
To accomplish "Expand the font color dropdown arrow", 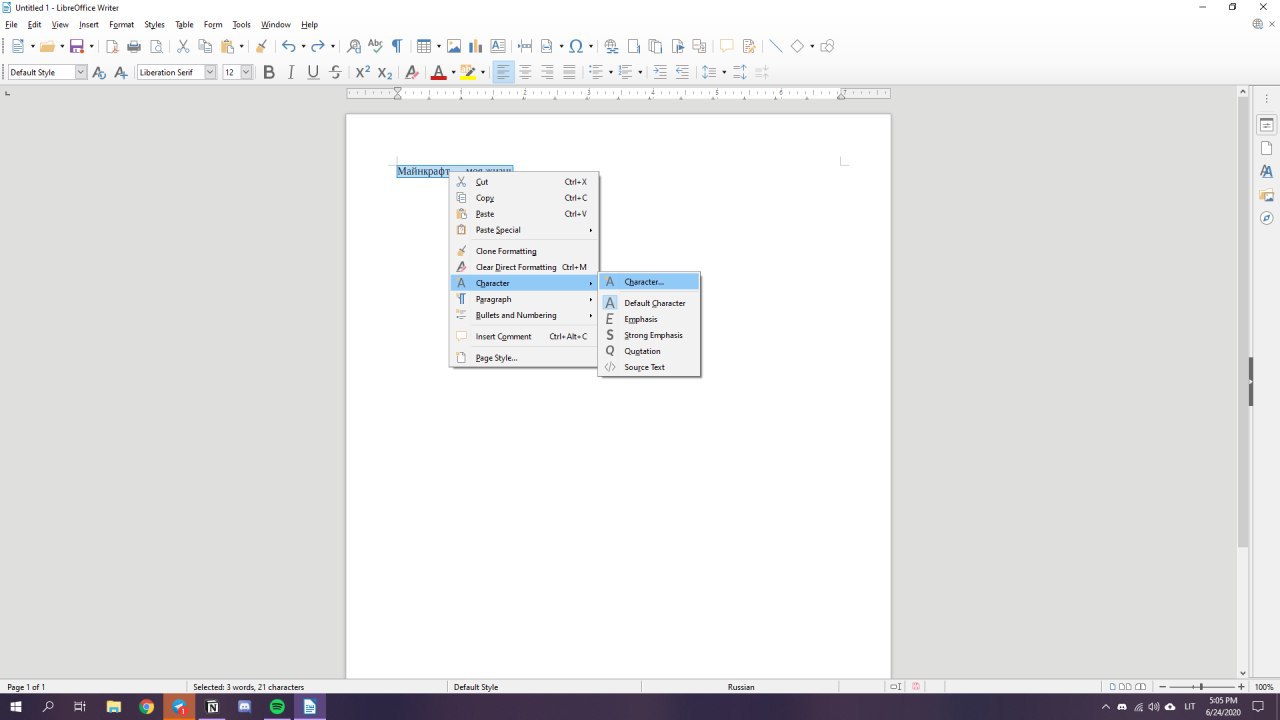I will point(453,72).
